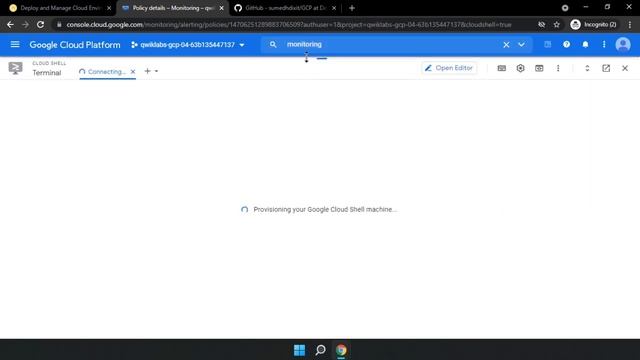Activate Cloud Shell icon in header
Viewport: 640px width, 360px height.
[547, 44]
